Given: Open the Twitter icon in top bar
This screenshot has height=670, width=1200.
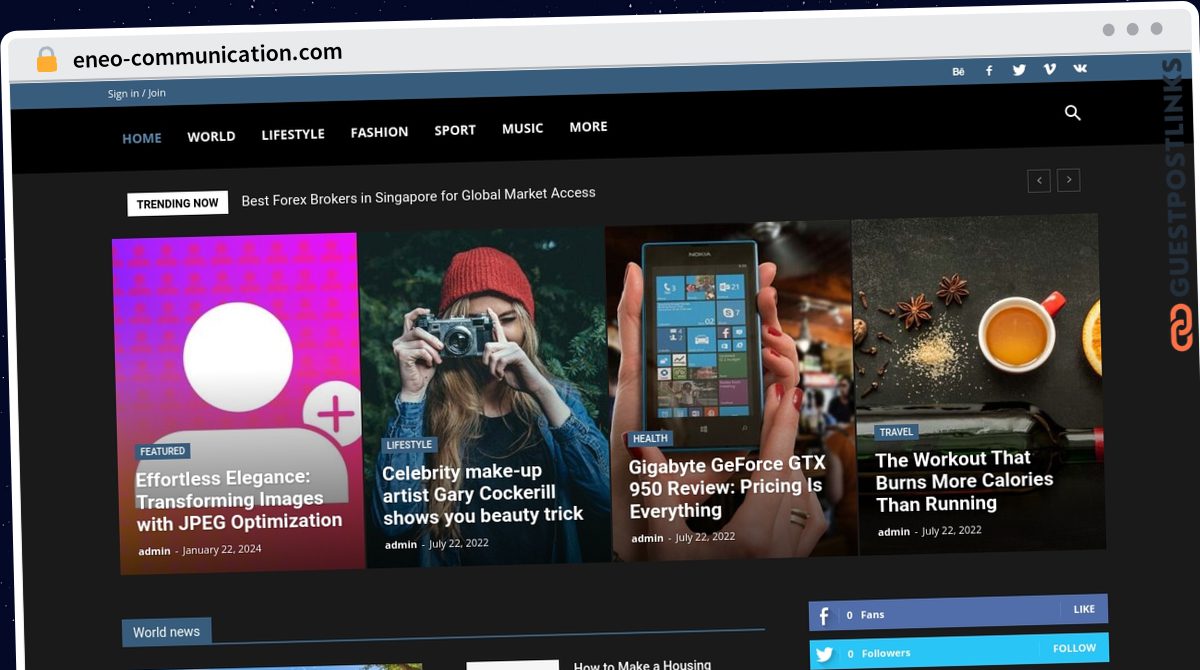Looking at the screenshot, I should pos(1019,70).
